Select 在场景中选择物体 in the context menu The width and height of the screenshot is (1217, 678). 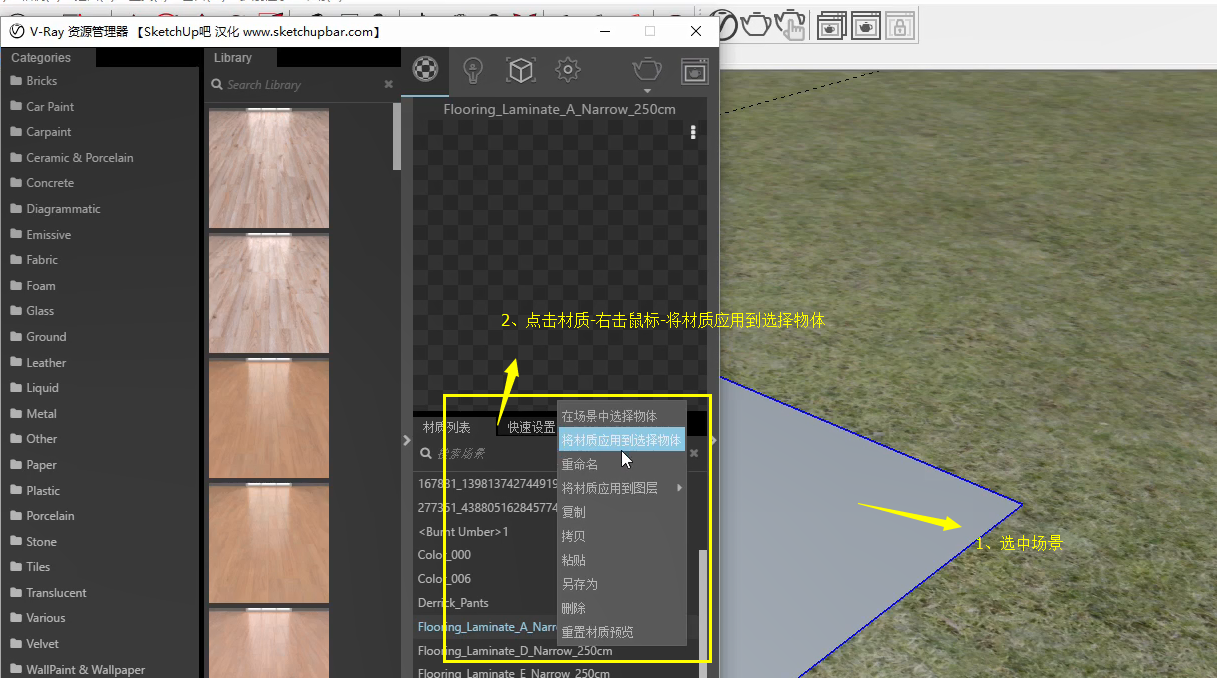click(608, 415)
